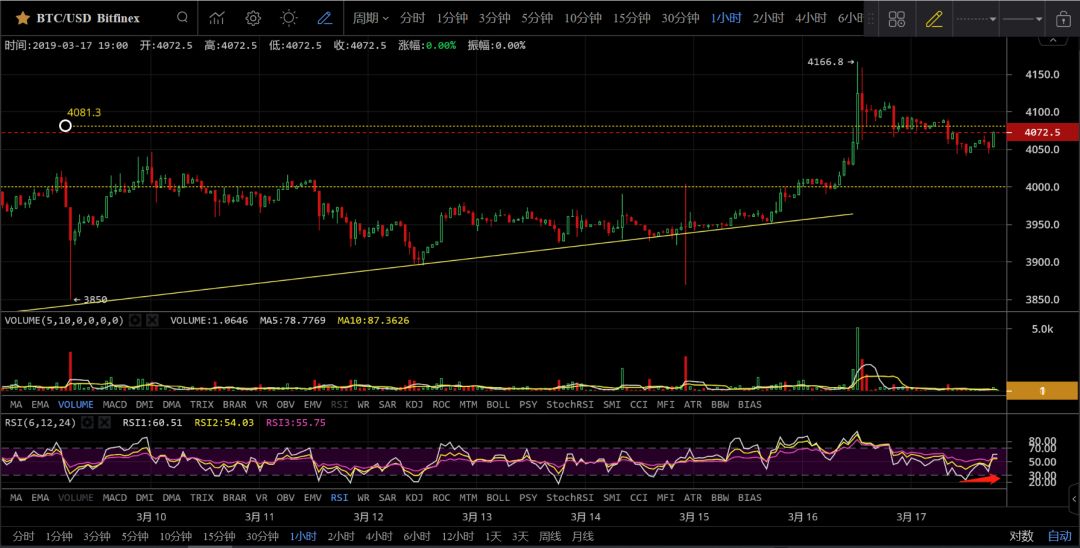Select 1小时 in the top period bar
This screenshot has height=548, width=1080.
(x=726, y=18)
